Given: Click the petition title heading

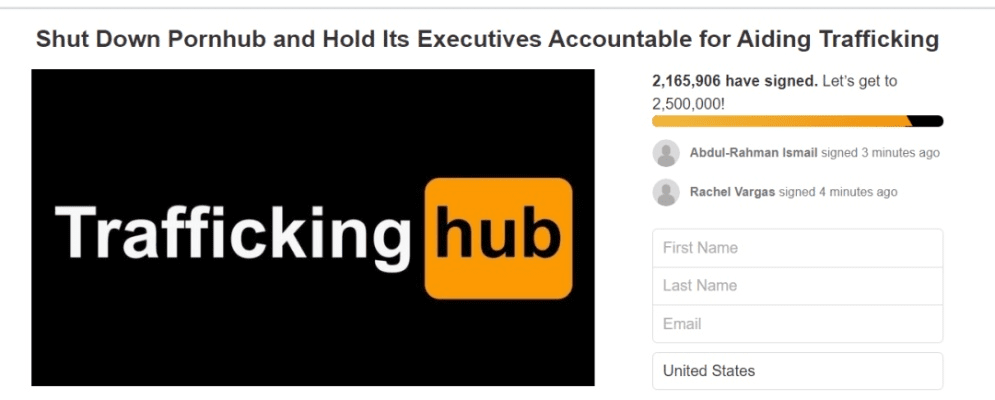Looking at the screenshot, I should pyautogui.click(x=487, y=40).
